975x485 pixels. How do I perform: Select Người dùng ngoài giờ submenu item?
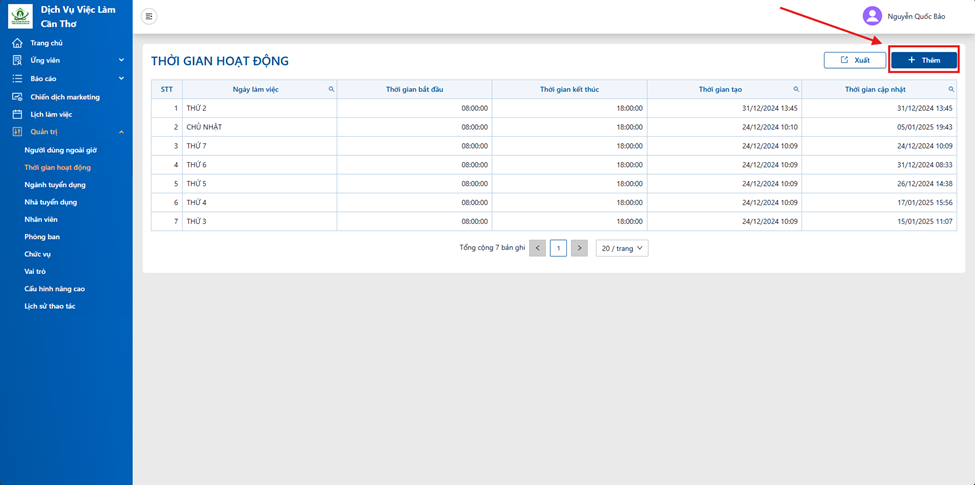point(60,150)
